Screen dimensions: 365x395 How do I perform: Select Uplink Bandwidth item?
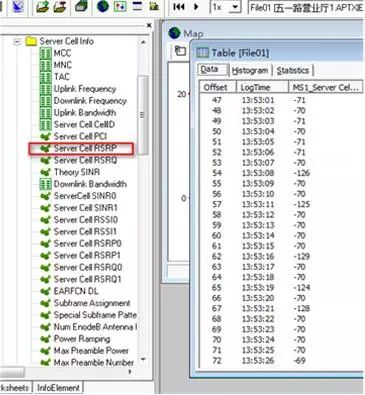pyautogui.click(x=85, y=113)
